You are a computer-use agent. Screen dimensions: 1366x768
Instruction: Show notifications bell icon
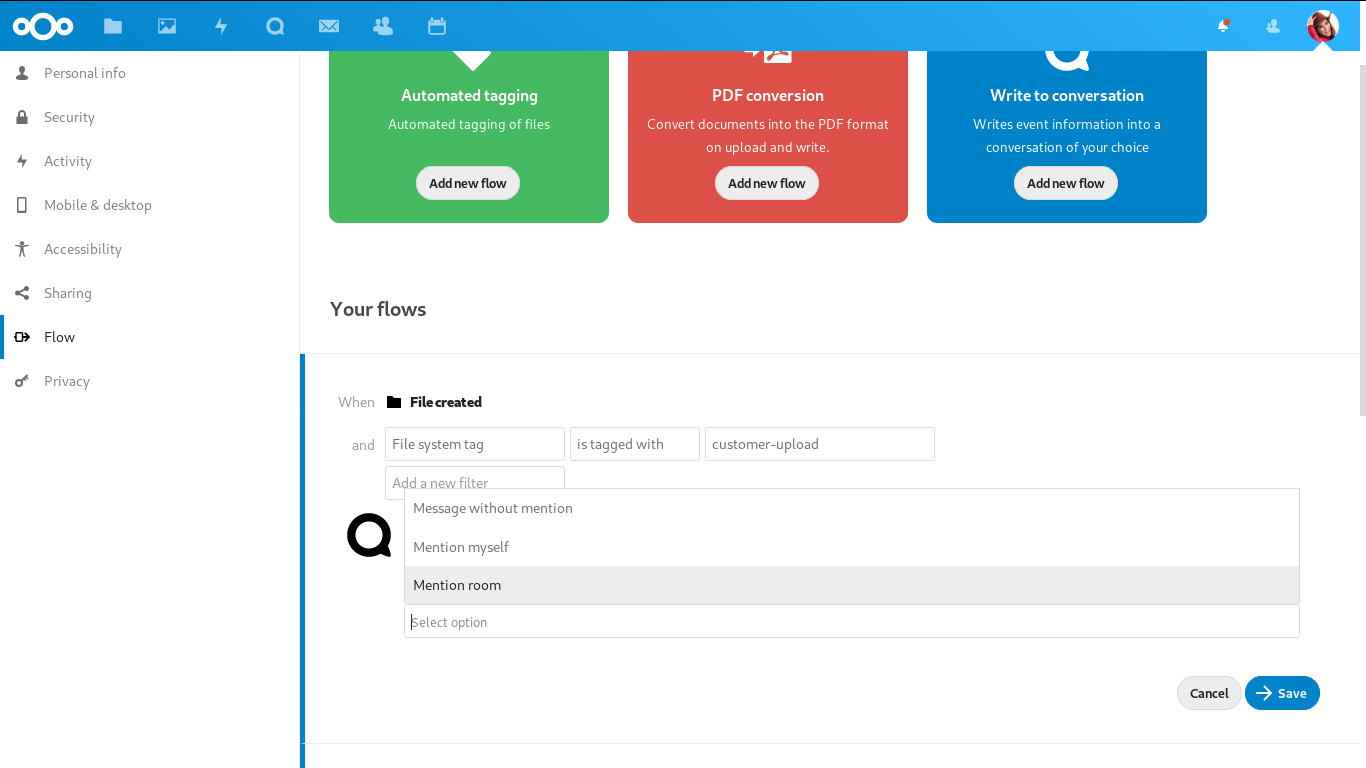tap(1223, 26)
